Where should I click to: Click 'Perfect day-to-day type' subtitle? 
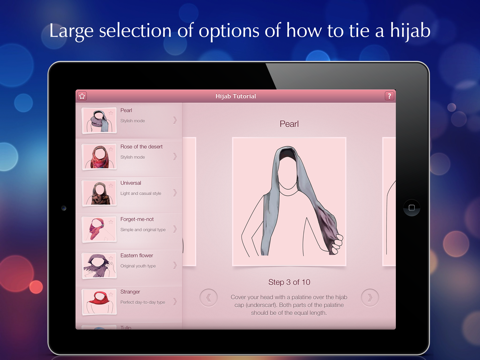click(143, 302)
